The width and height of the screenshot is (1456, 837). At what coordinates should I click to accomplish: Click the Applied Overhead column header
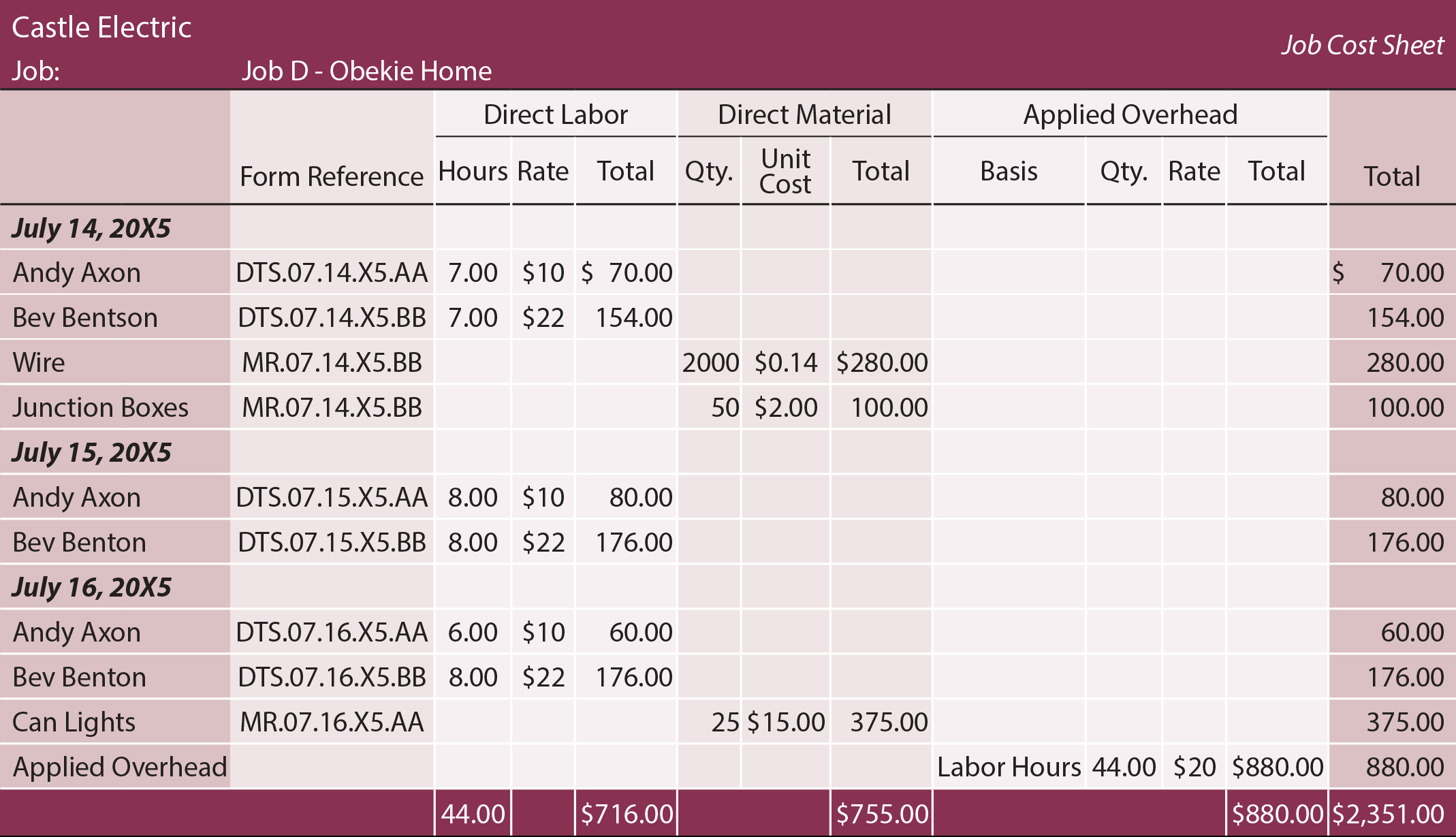pos(1130,114)
